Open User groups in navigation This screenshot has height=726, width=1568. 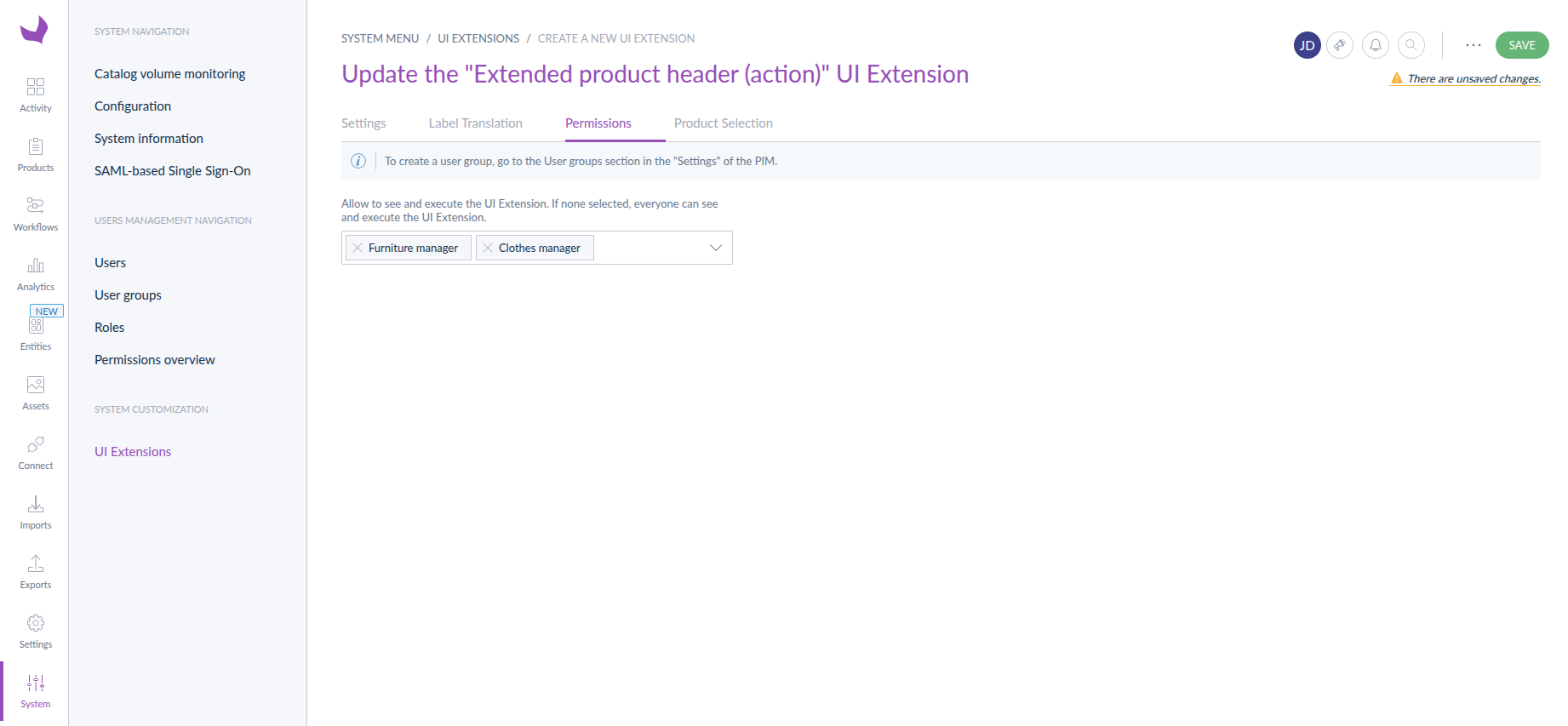128,295
